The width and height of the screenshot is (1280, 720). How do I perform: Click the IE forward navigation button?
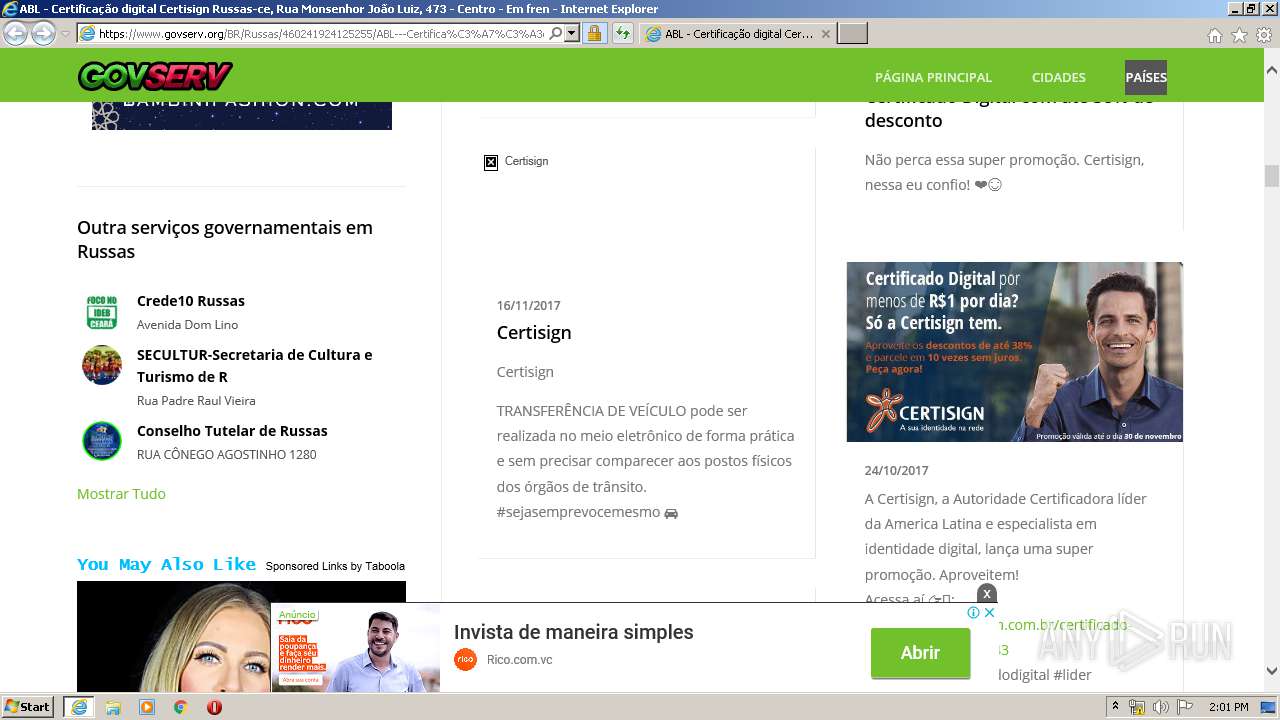[x=43, y=33]
